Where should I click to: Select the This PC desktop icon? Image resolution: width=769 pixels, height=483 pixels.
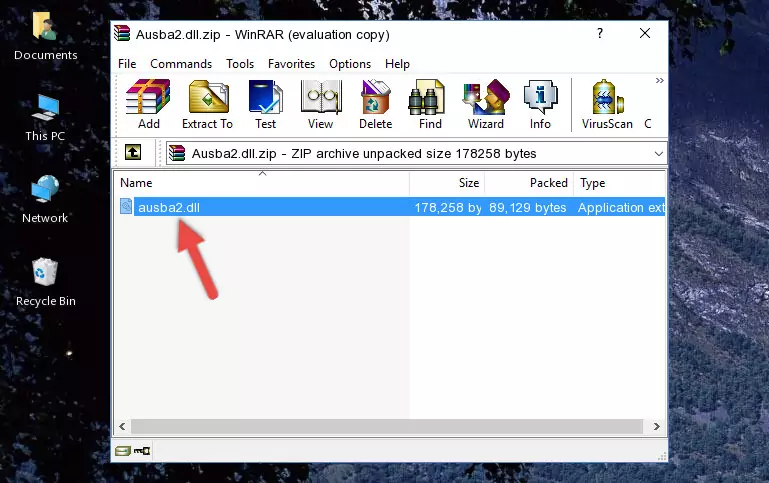coord(45,118)
